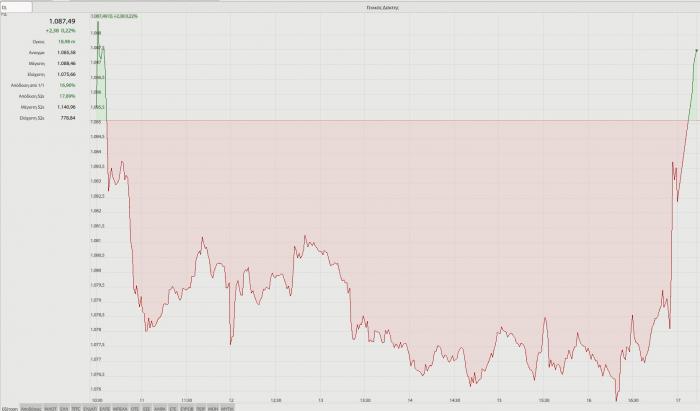This screenshot has width=700, height=411.
Task: Select the ΠΕΙΡ tab
Action: [201, 408]
